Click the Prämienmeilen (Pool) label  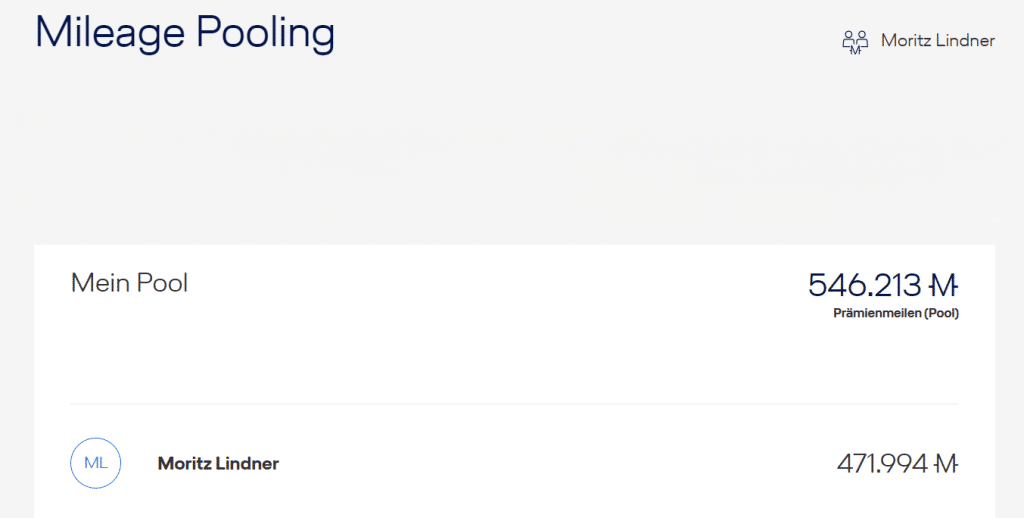895,313
